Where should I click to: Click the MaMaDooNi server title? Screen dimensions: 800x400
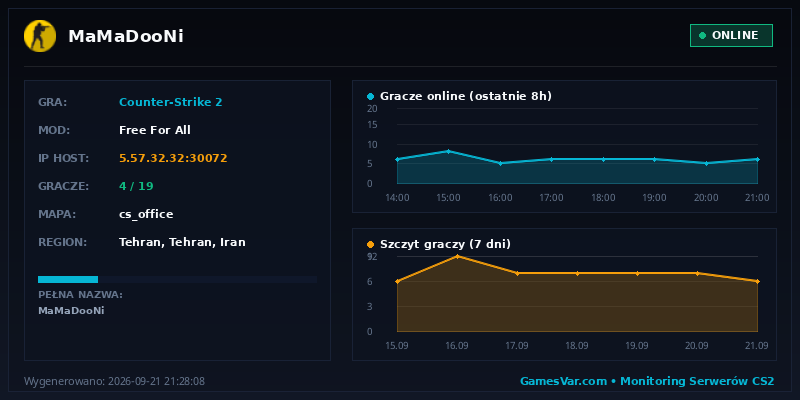(126, 36)
